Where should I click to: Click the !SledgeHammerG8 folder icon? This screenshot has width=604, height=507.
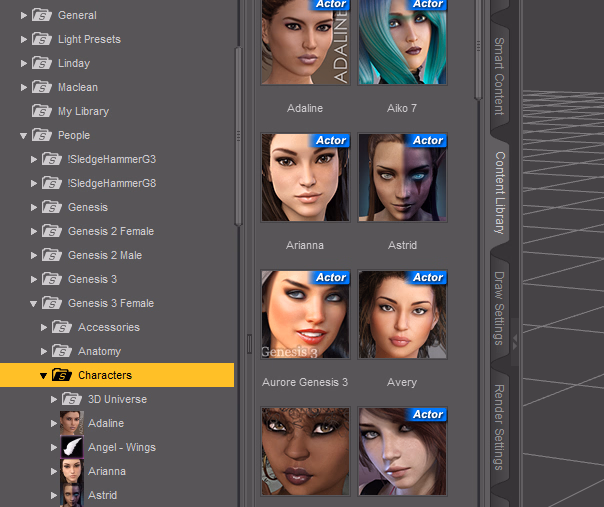[x=52, y=183]
